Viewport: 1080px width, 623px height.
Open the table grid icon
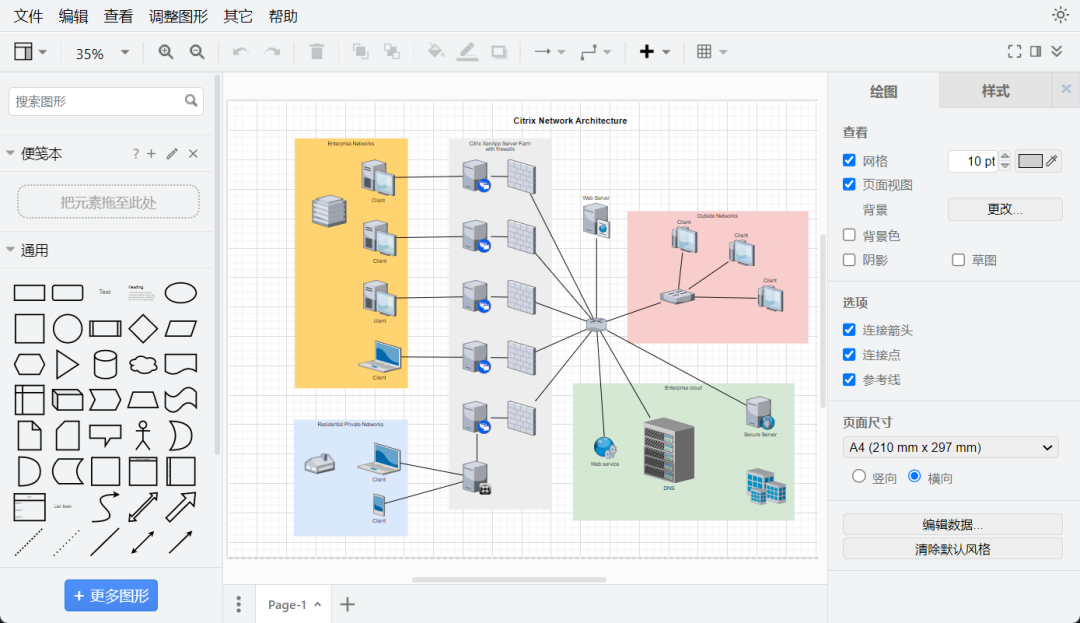click(x=704, y=52)
